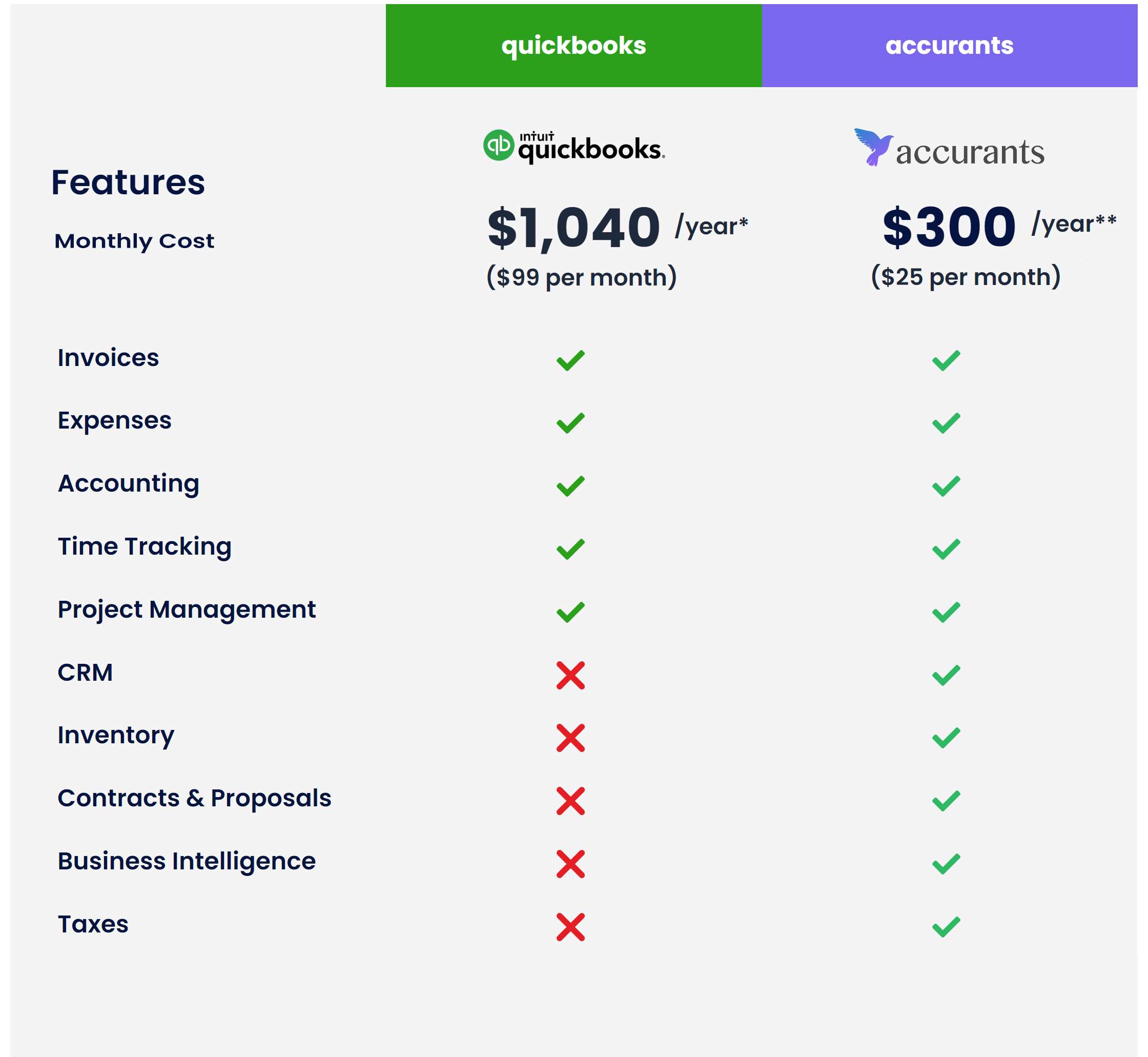Click Accurants checkmark for CRM row
Screen dimensions: 1148x1057
pos(946,676)
